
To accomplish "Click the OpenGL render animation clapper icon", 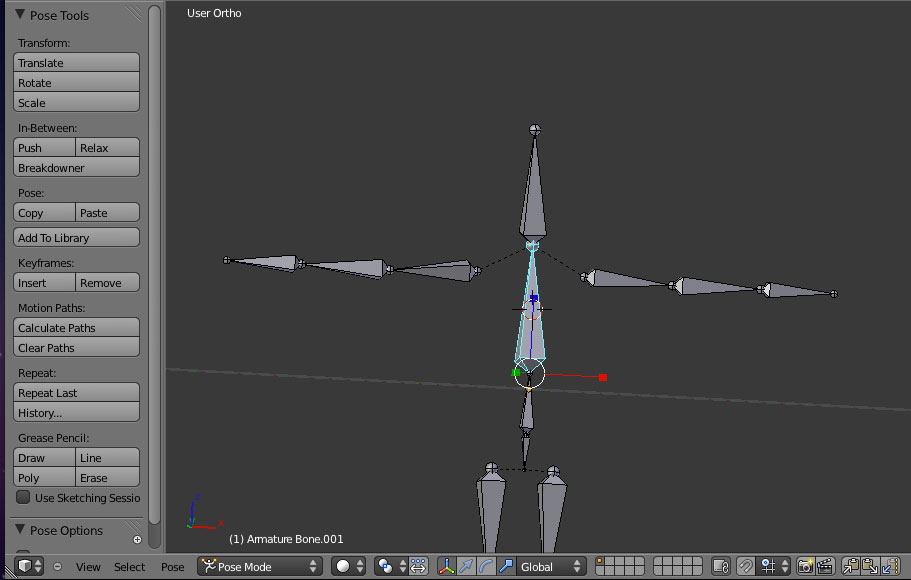I will tap(825, 566).
